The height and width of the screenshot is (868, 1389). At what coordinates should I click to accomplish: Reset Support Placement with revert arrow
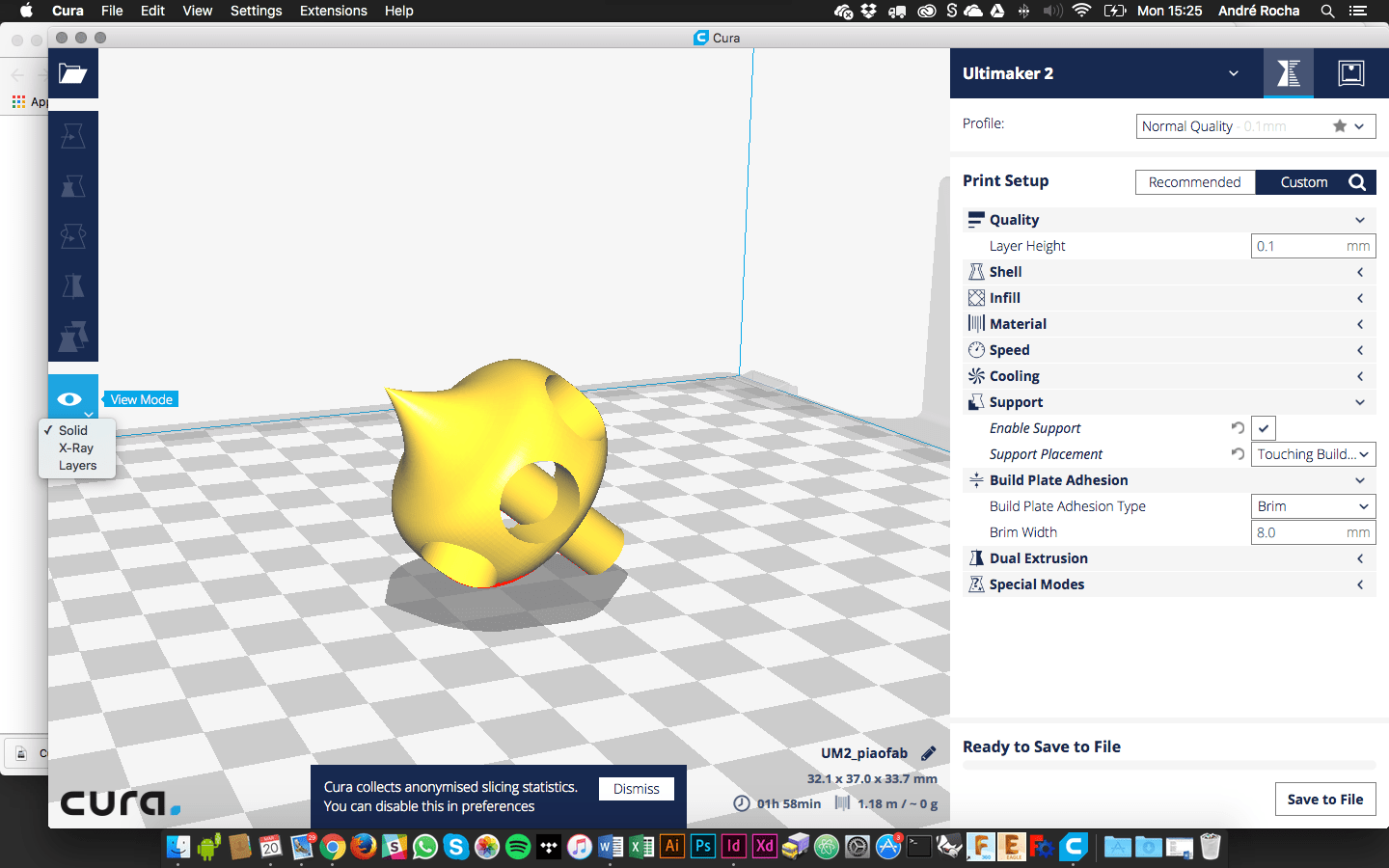1238,453
